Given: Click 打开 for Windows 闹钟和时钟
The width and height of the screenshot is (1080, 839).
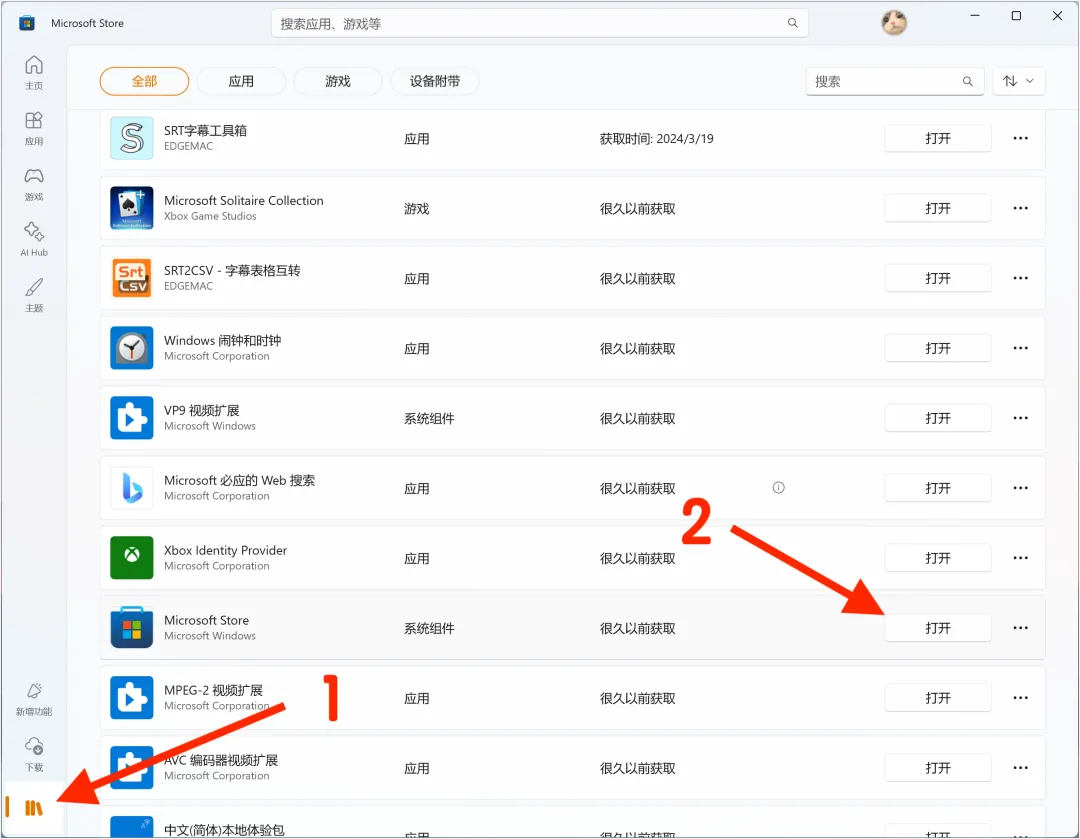Looking at the screenshot, I should (x=938, y=348).
